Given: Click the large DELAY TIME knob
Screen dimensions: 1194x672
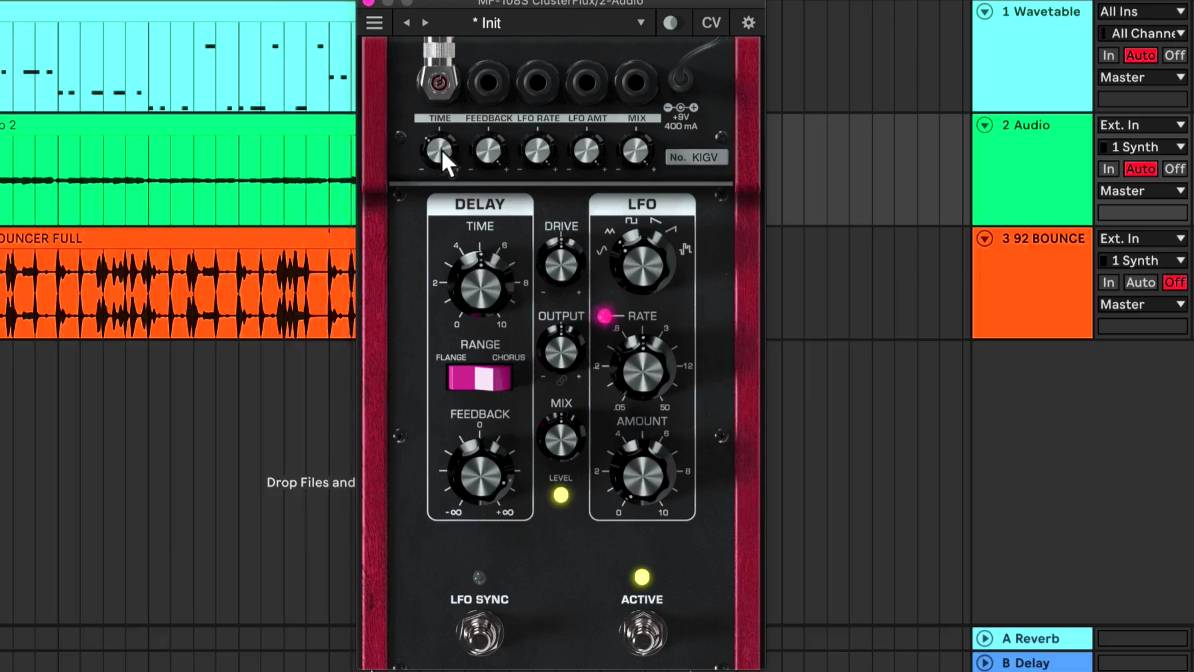Looking at the screenshot, I should coord(480,286).
